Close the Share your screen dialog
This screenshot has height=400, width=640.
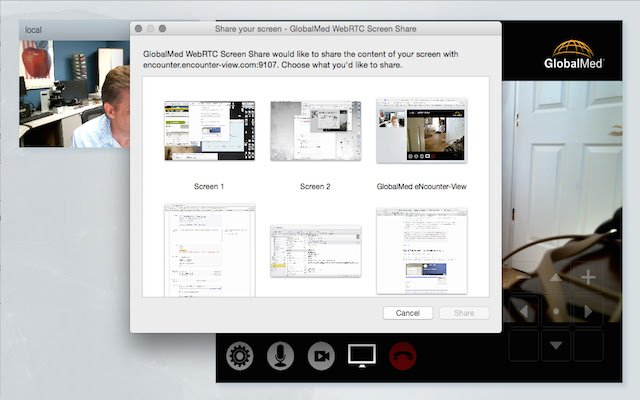[138, 29]
